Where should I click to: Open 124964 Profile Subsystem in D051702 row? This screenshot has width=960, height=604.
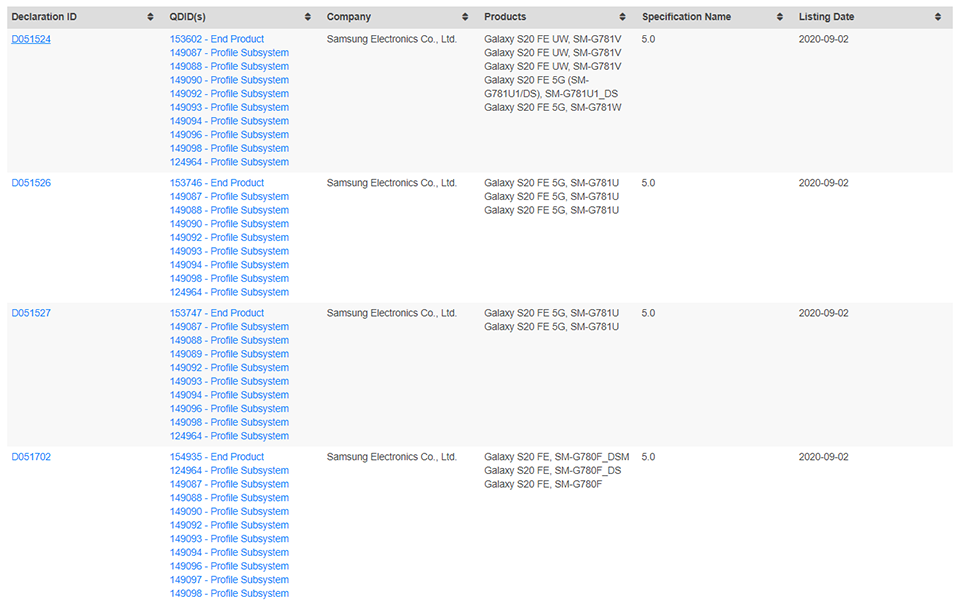tap(229, 471)
